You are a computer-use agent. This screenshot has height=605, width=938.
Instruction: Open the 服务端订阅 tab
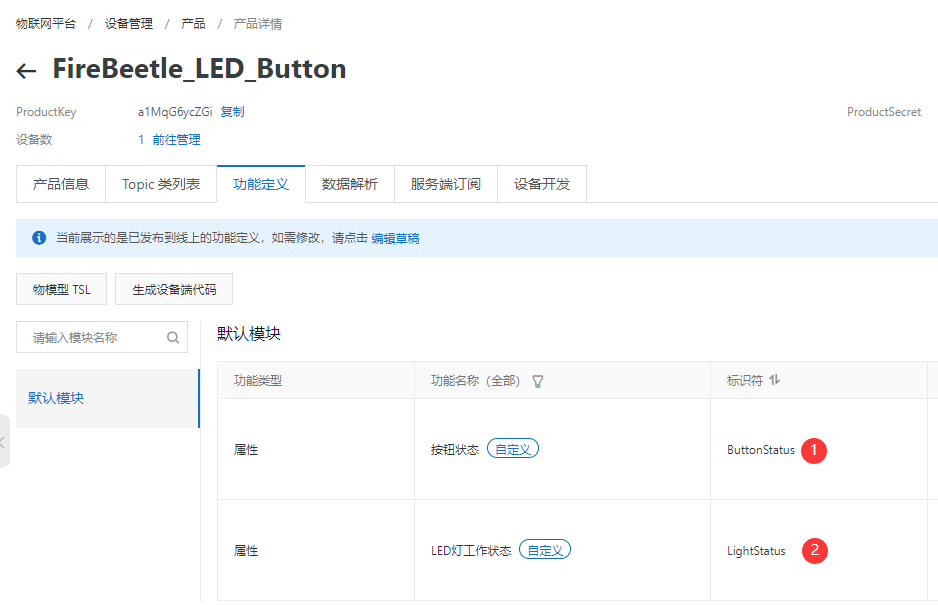[446, 184]
